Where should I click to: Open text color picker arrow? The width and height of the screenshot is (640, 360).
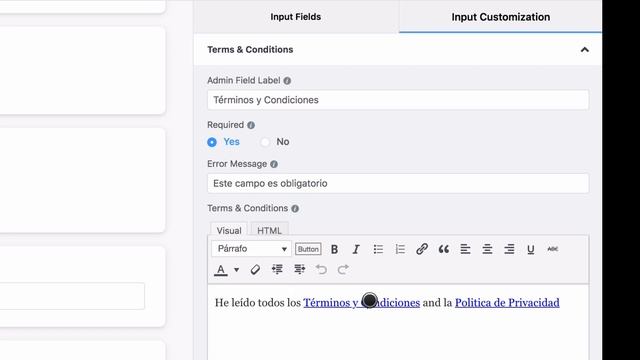pyautogui.click(x=236, y=270)
